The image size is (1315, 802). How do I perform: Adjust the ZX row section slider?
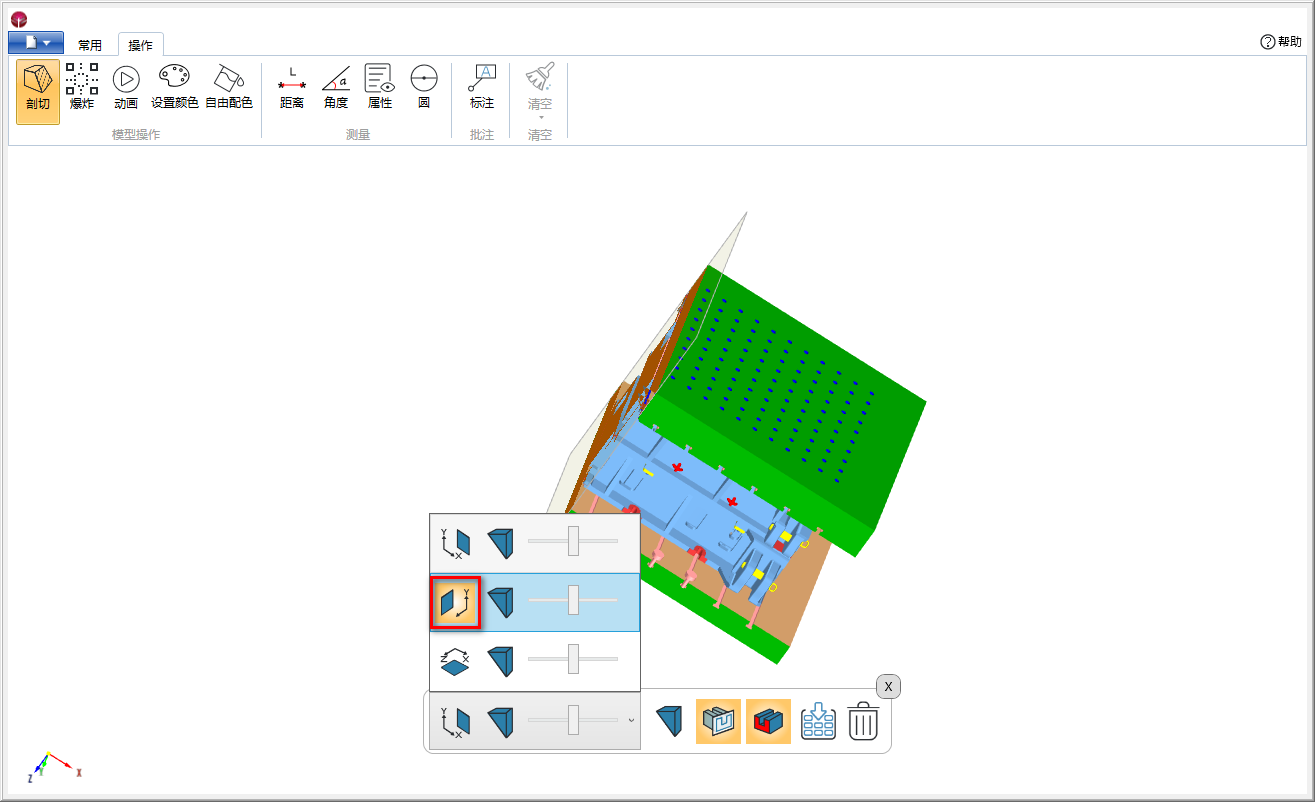573,659
